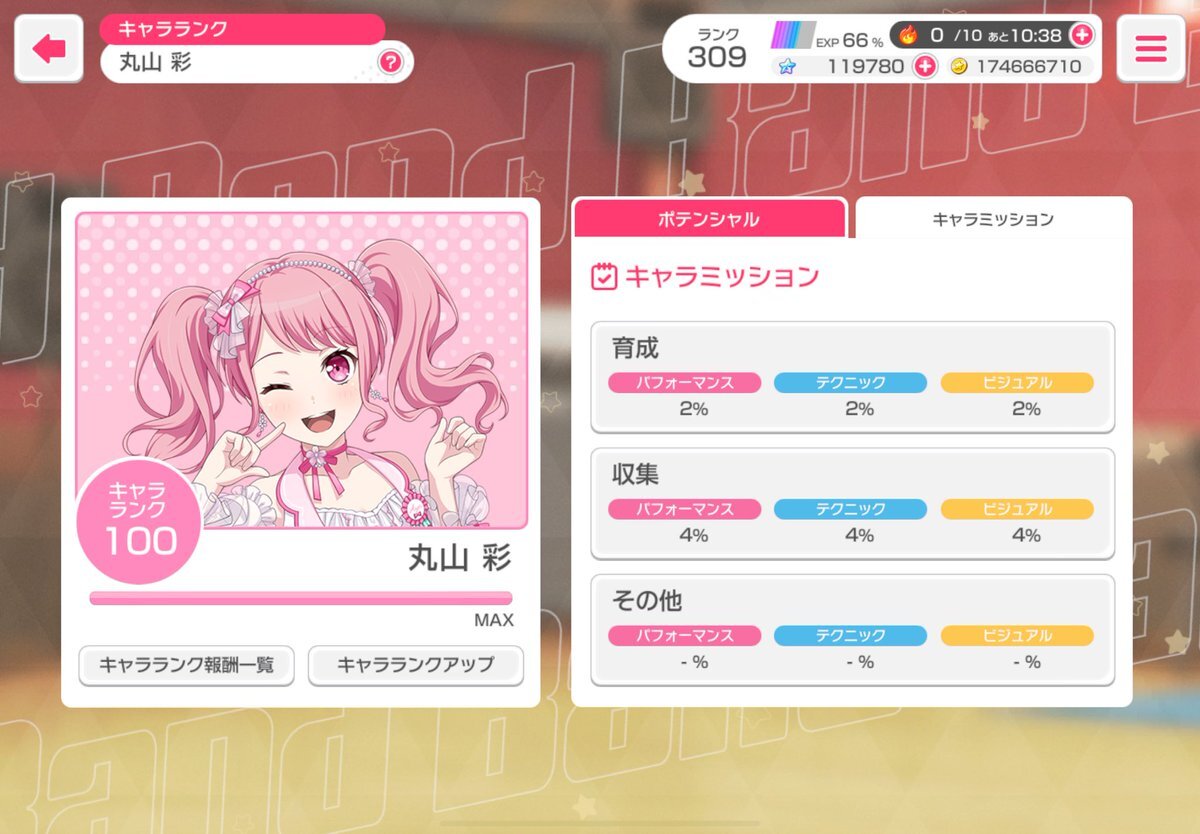Go back with the pink arrow button
1200x834 pixels.
pyautogui.click(x=48, y=48)
